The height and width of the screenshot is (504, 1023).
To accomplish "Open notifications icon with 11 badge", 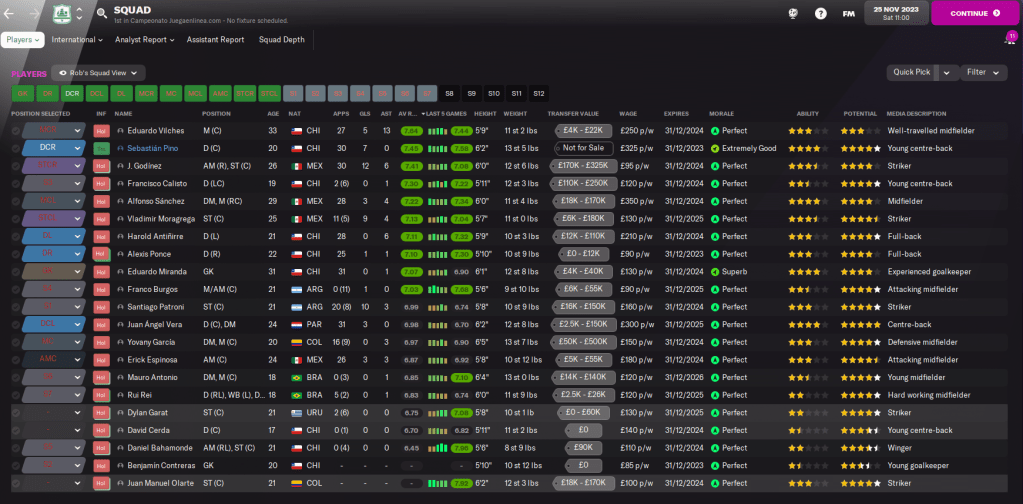I will 1009,39.
